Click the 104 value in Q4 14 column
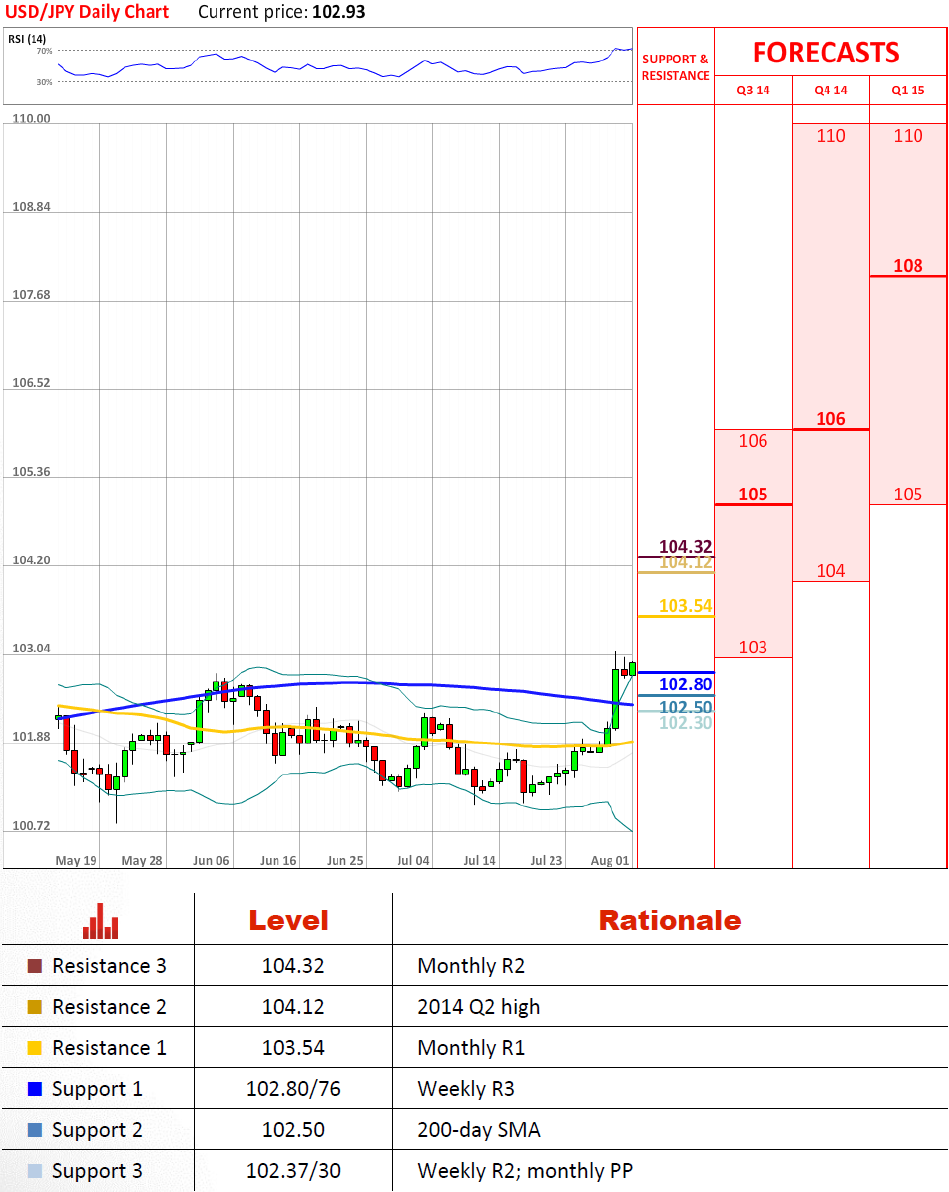Screen dimensions: 949x1192 click(x=830, y=571)
